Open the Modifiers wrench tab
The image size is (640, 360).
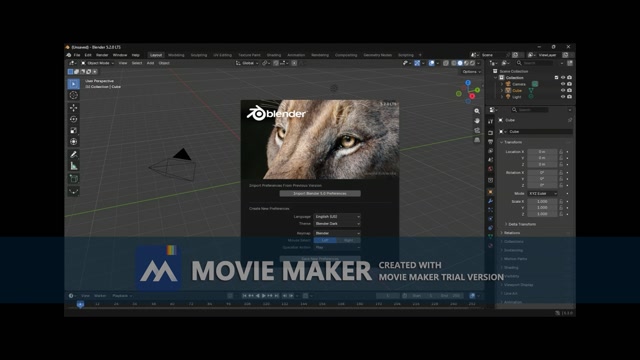pyautogui.click(x=490, y=201)
